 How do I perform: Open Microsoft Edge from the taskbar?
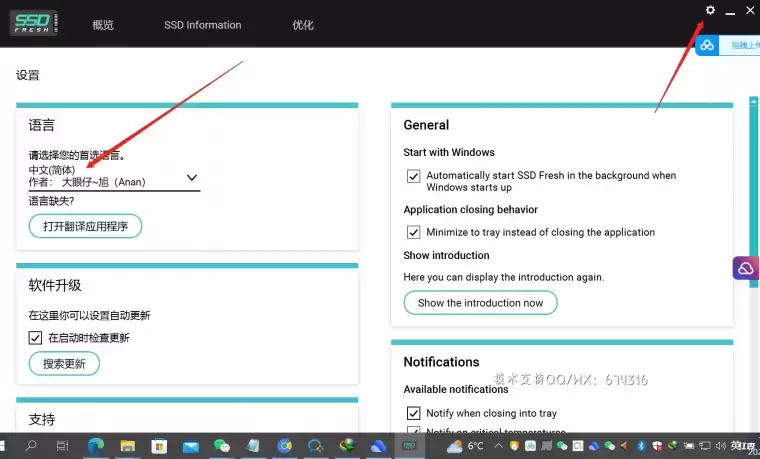pyautogui.click(x=96, y=446)
